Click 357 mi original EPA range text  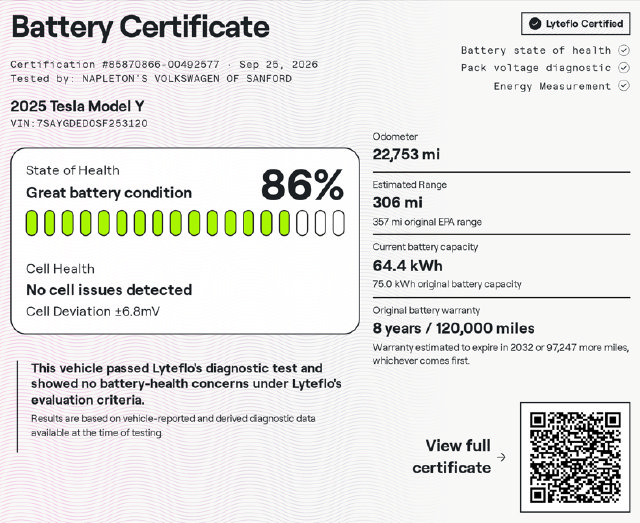click(427, 222)
